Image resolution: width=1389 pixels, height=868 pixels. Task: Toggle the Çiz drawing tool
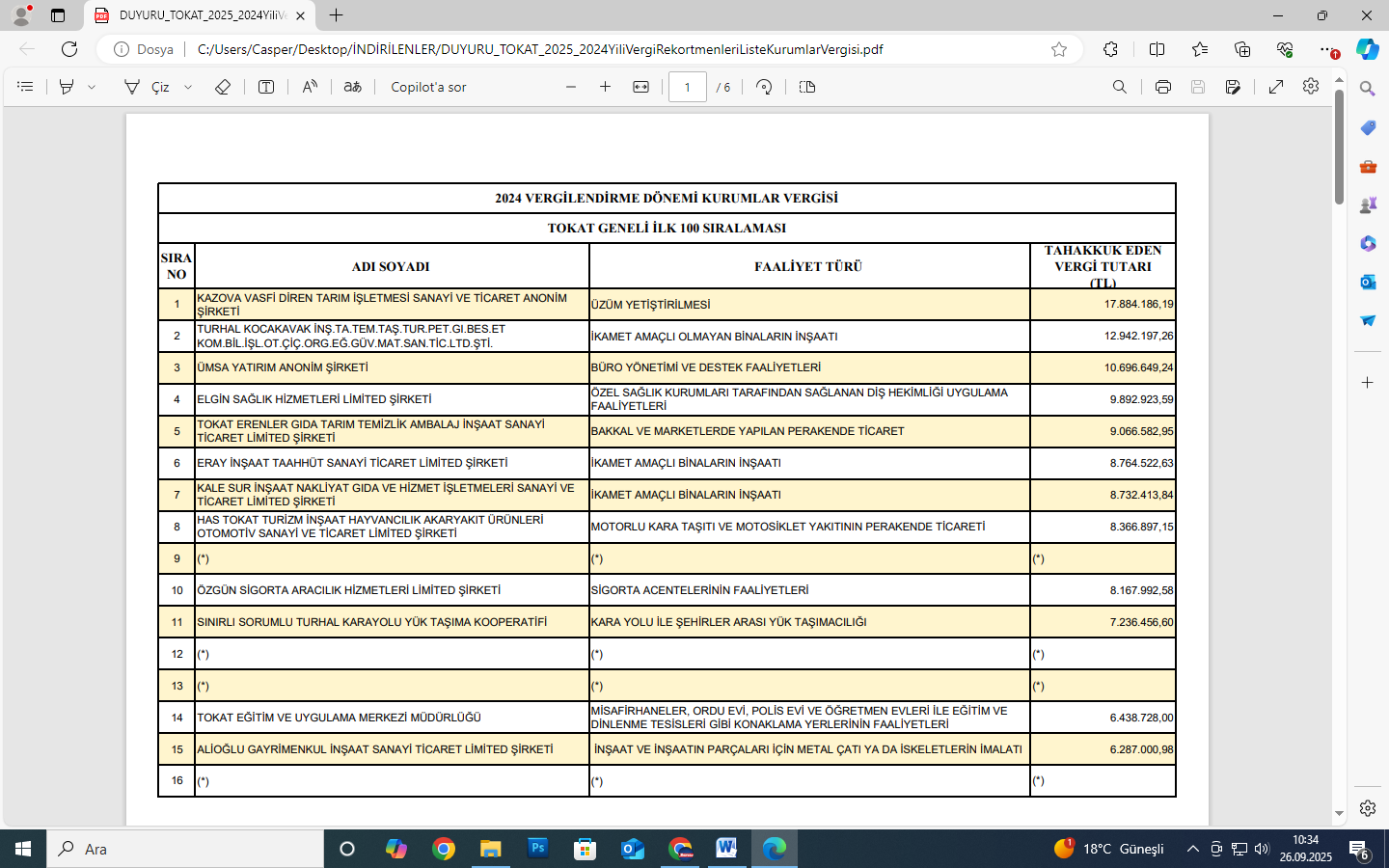coord(148,87)
